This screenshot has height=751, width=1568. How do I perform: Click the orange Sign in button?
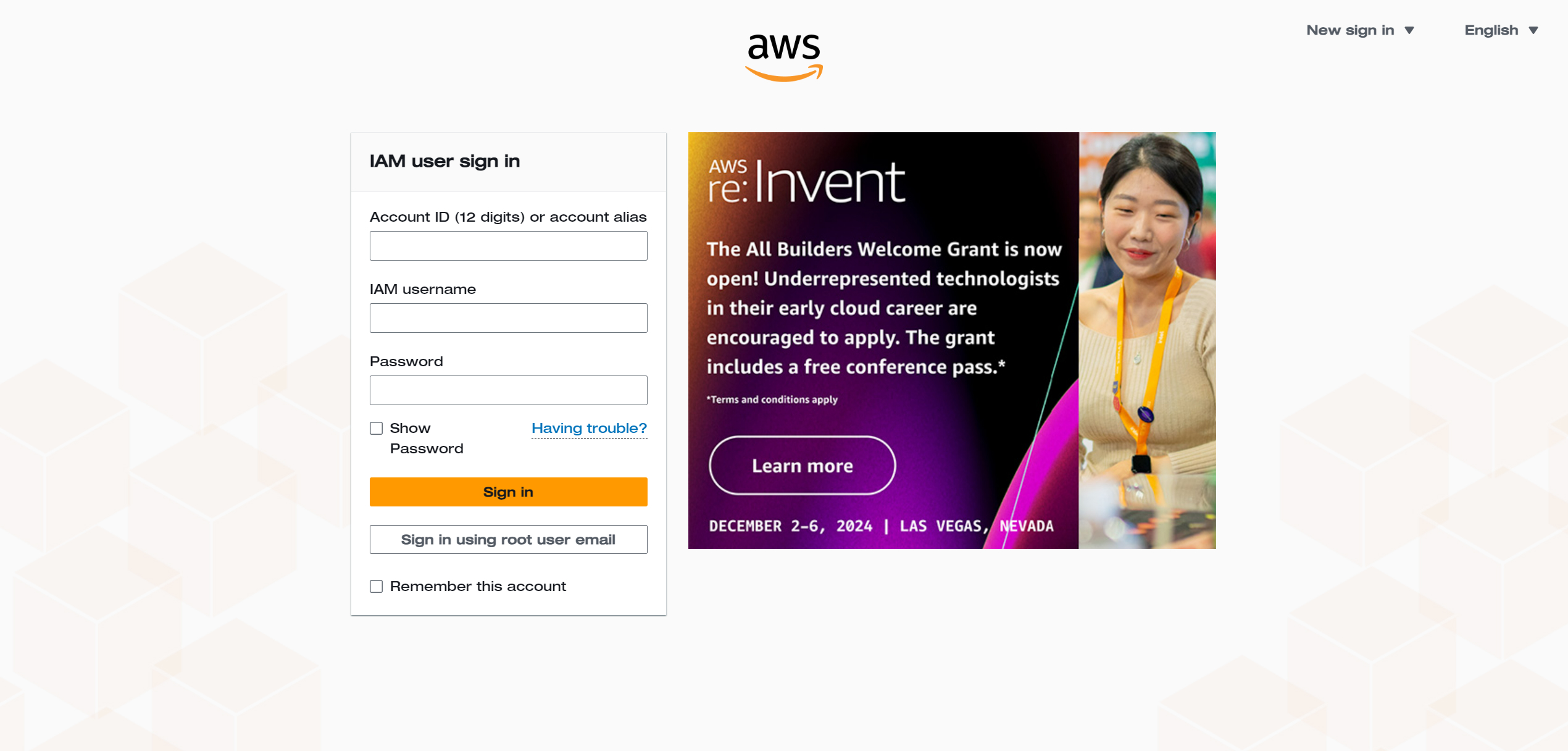[x=509, y=492]
